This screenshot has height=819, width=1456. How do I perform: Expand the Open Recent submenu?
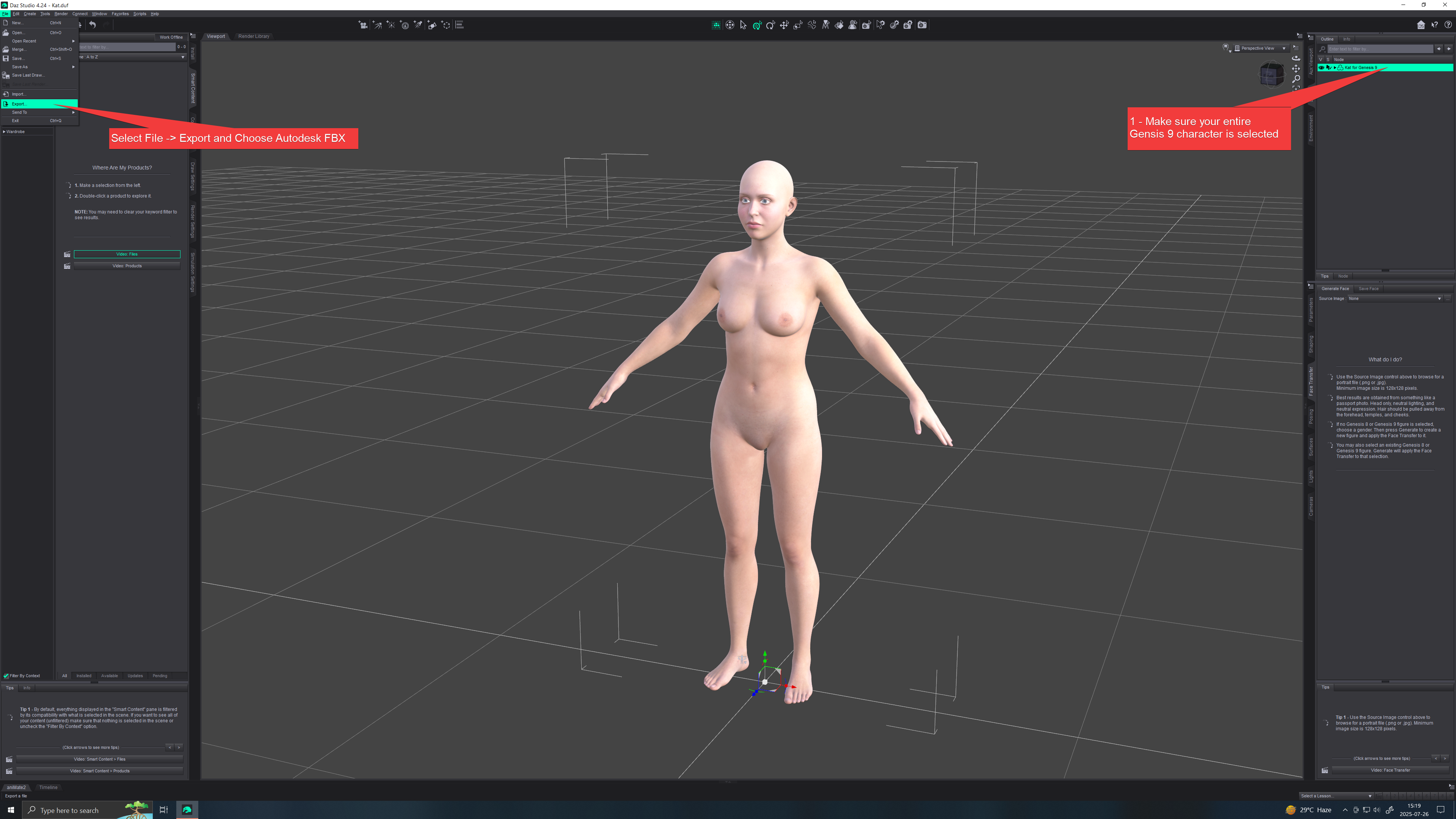pyautogui.click(x=39, y=41)
